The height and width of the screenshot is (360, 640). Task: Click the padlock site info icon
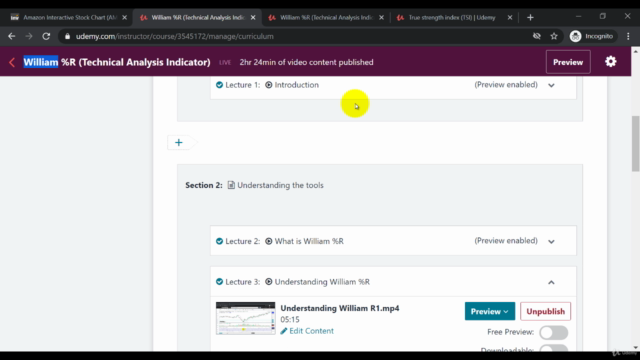pyautogui.click(x=67, y=36)
